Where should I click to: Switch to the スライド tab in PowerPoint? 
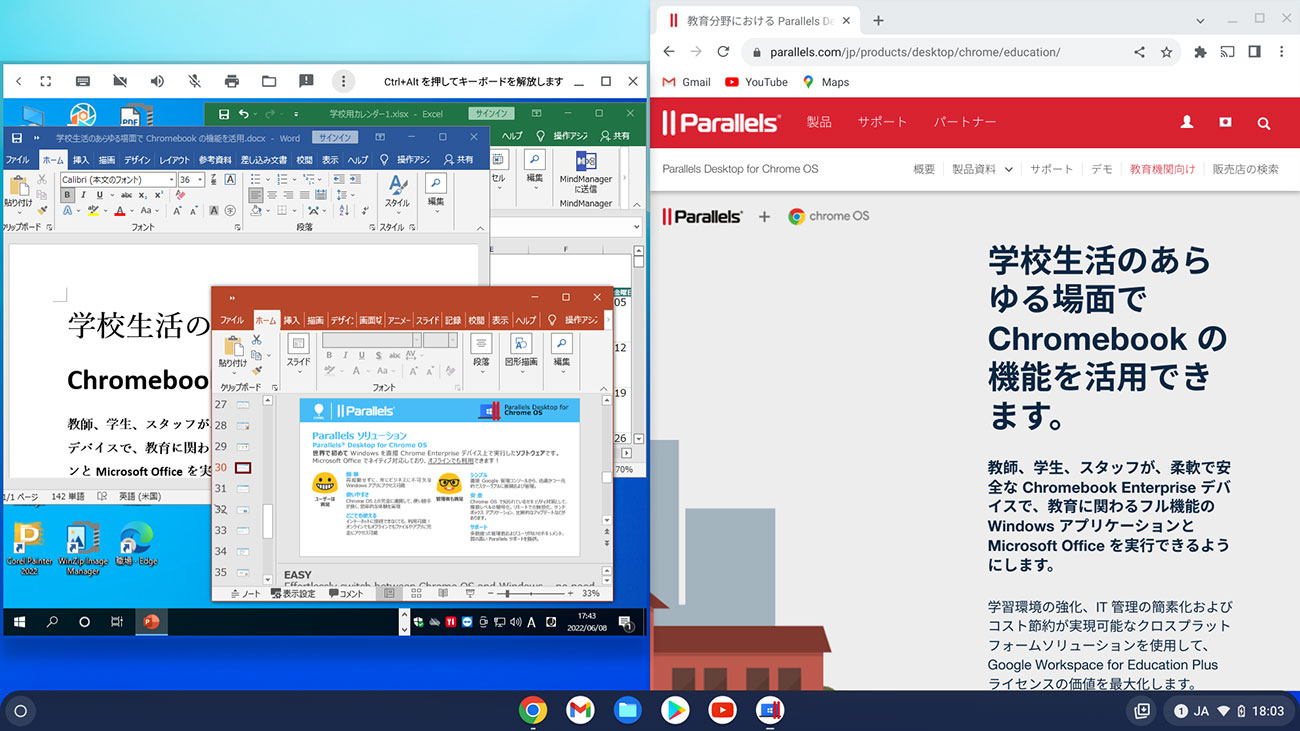(427, 320)
